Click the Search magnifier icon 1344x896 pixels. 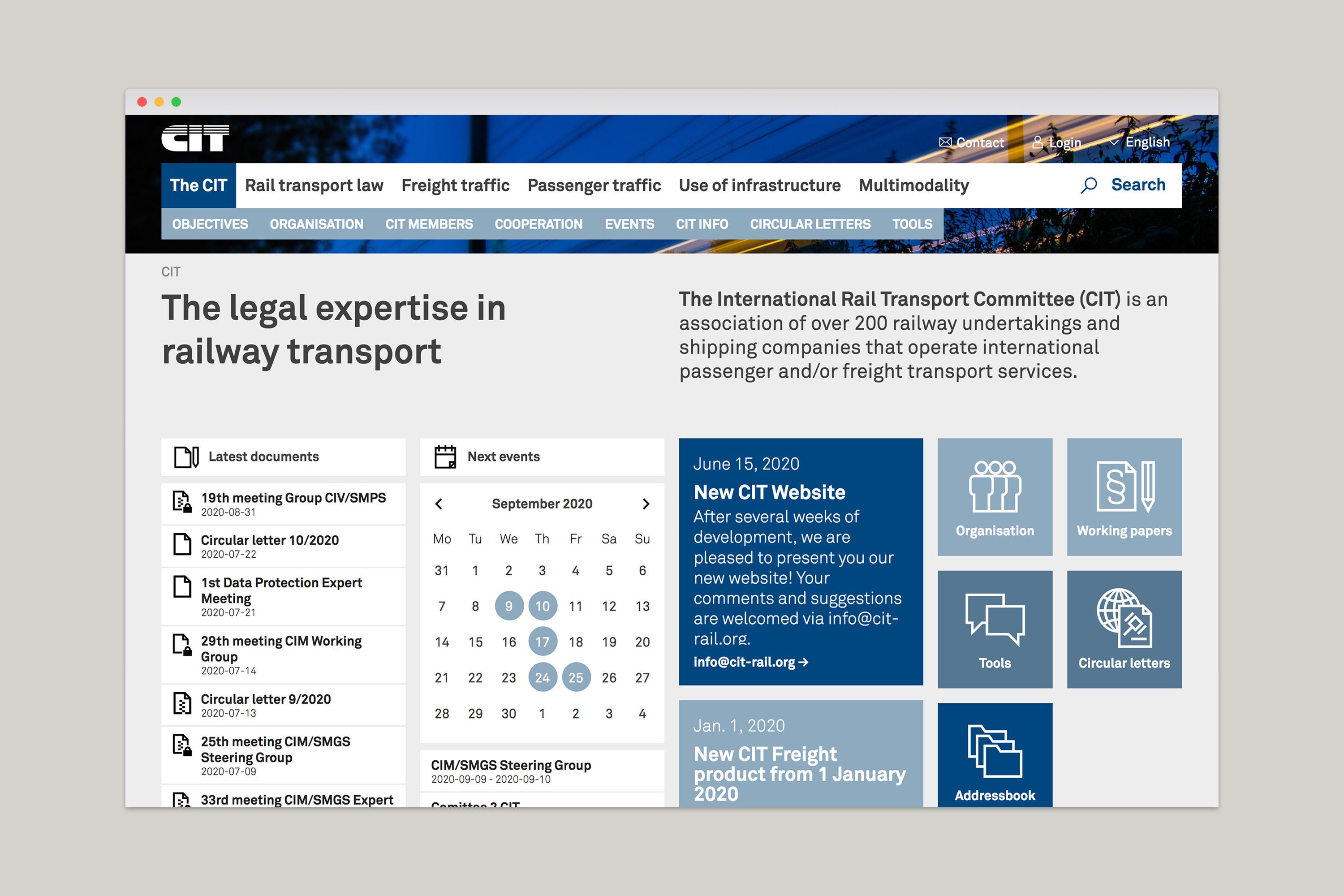coord(1089,185)
